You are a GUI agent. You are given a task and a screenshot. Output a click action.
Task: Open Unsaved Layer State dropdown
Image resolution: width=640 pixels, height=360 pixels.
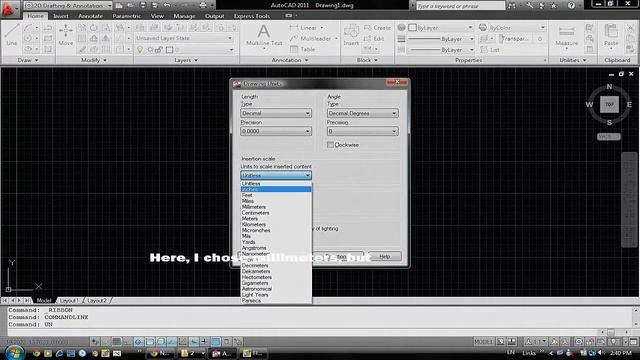tap(184, 38)
